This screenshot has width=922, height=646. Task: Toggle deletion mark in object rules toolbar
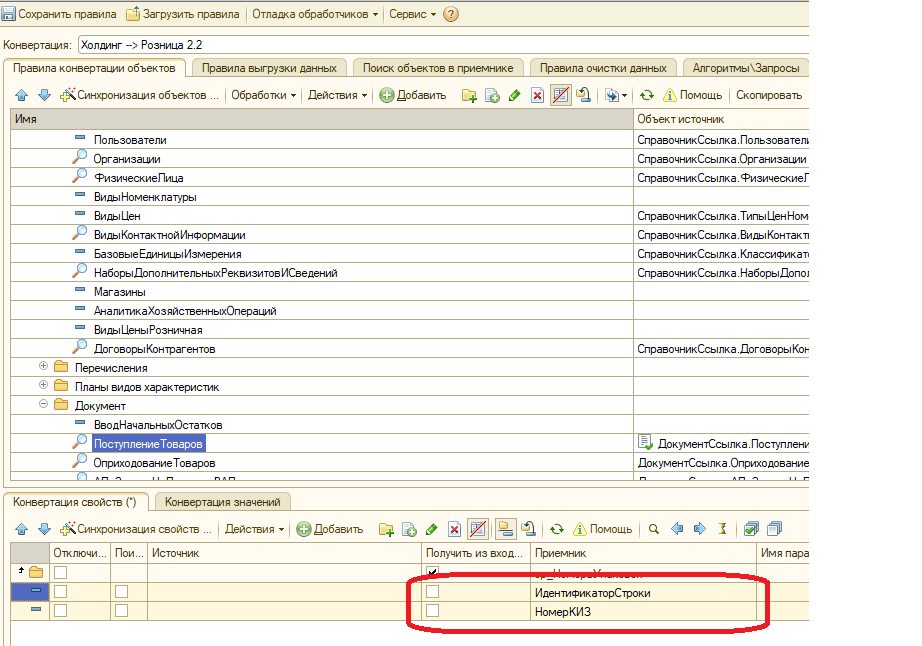561,95
